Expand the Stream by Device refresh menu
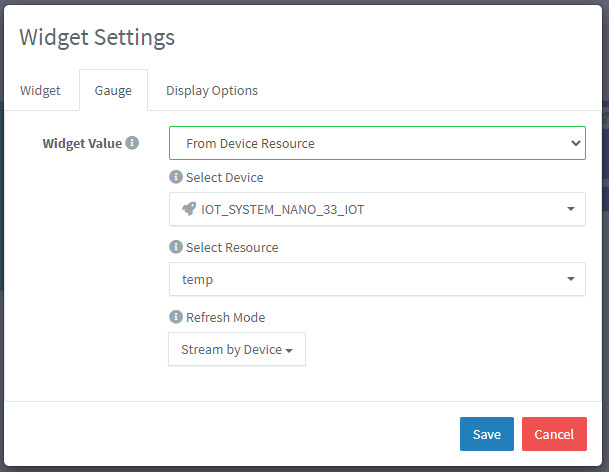609x472 pixels. coord(237,350)
